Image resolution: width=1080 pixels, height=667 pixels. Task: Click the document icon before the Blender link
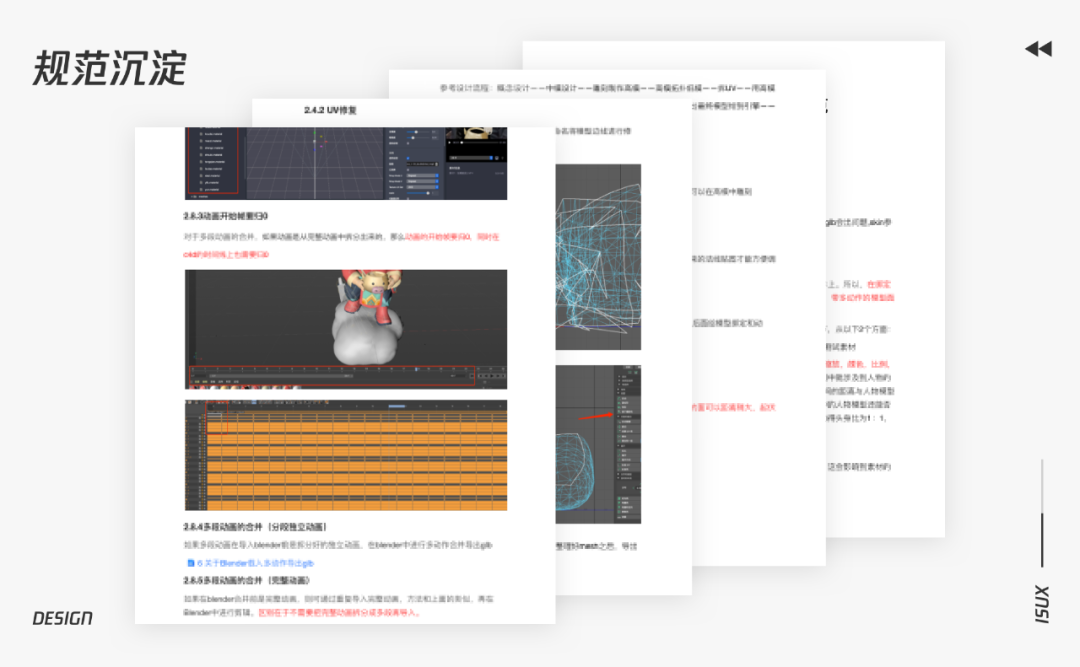(x=191, y=563)
